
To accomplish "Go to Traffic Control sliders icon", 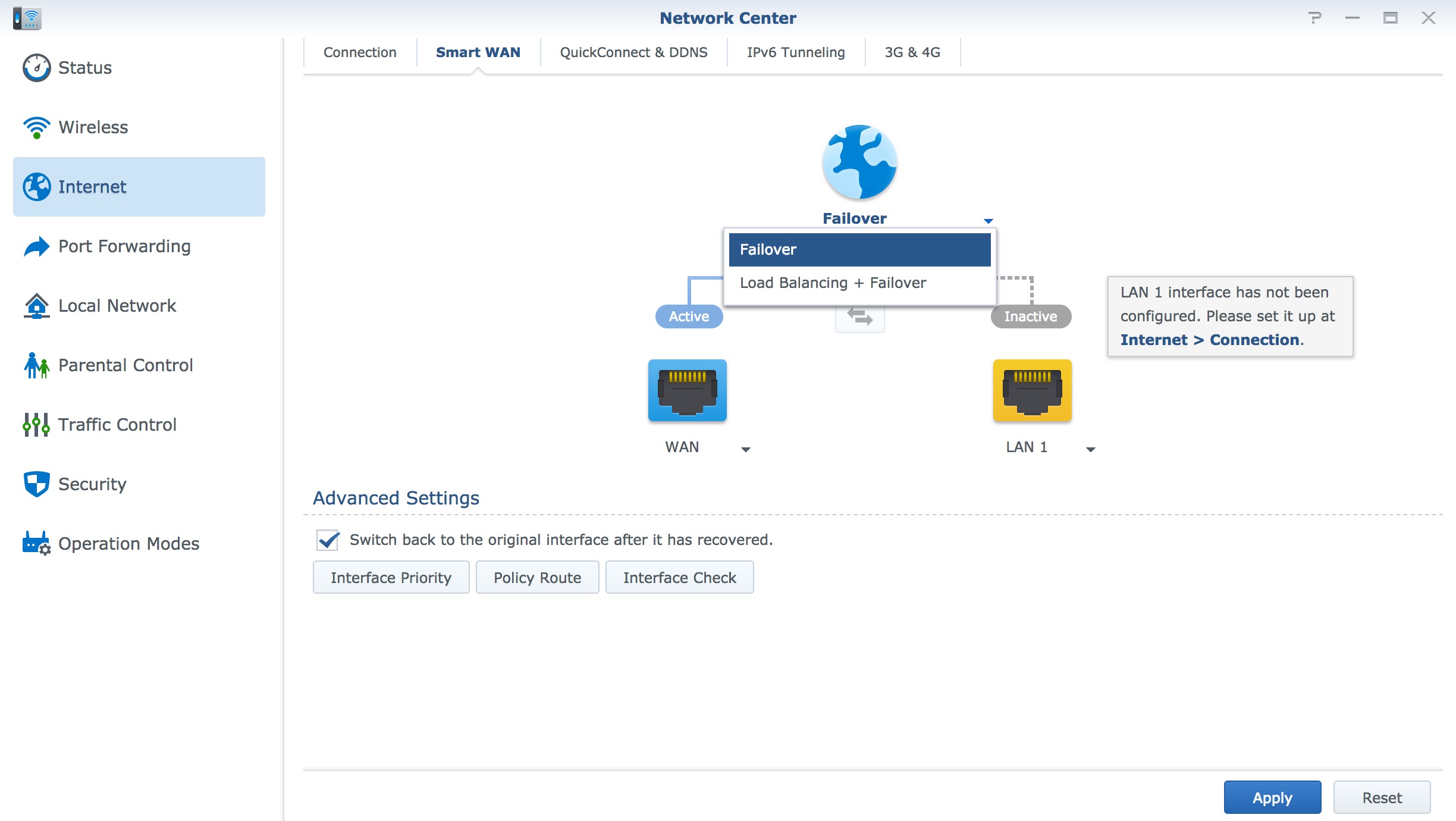I will click(x=37, y=425).
